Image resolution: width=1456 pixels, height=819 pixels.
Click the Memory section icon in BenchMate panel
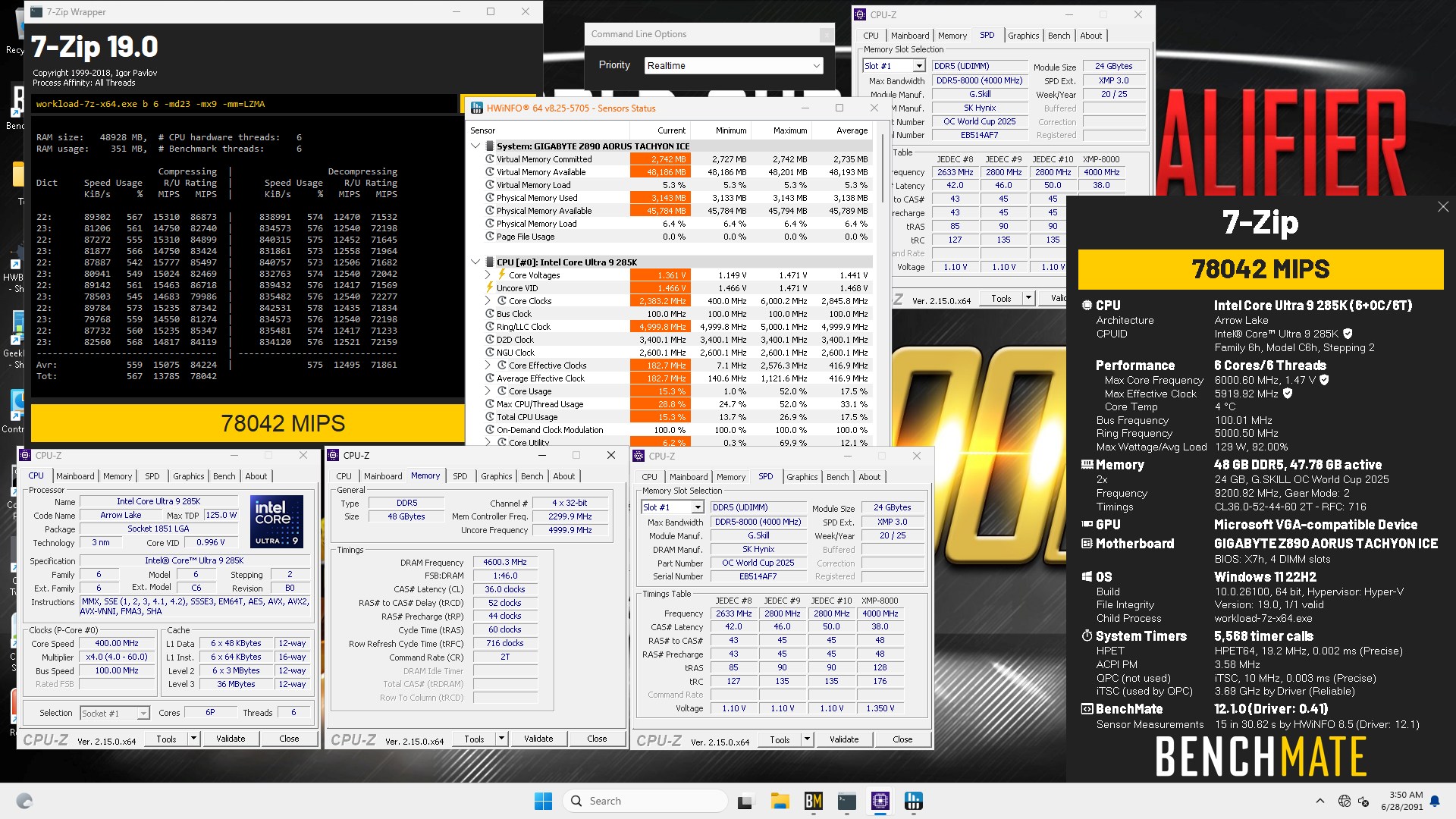click(1087, 465)
